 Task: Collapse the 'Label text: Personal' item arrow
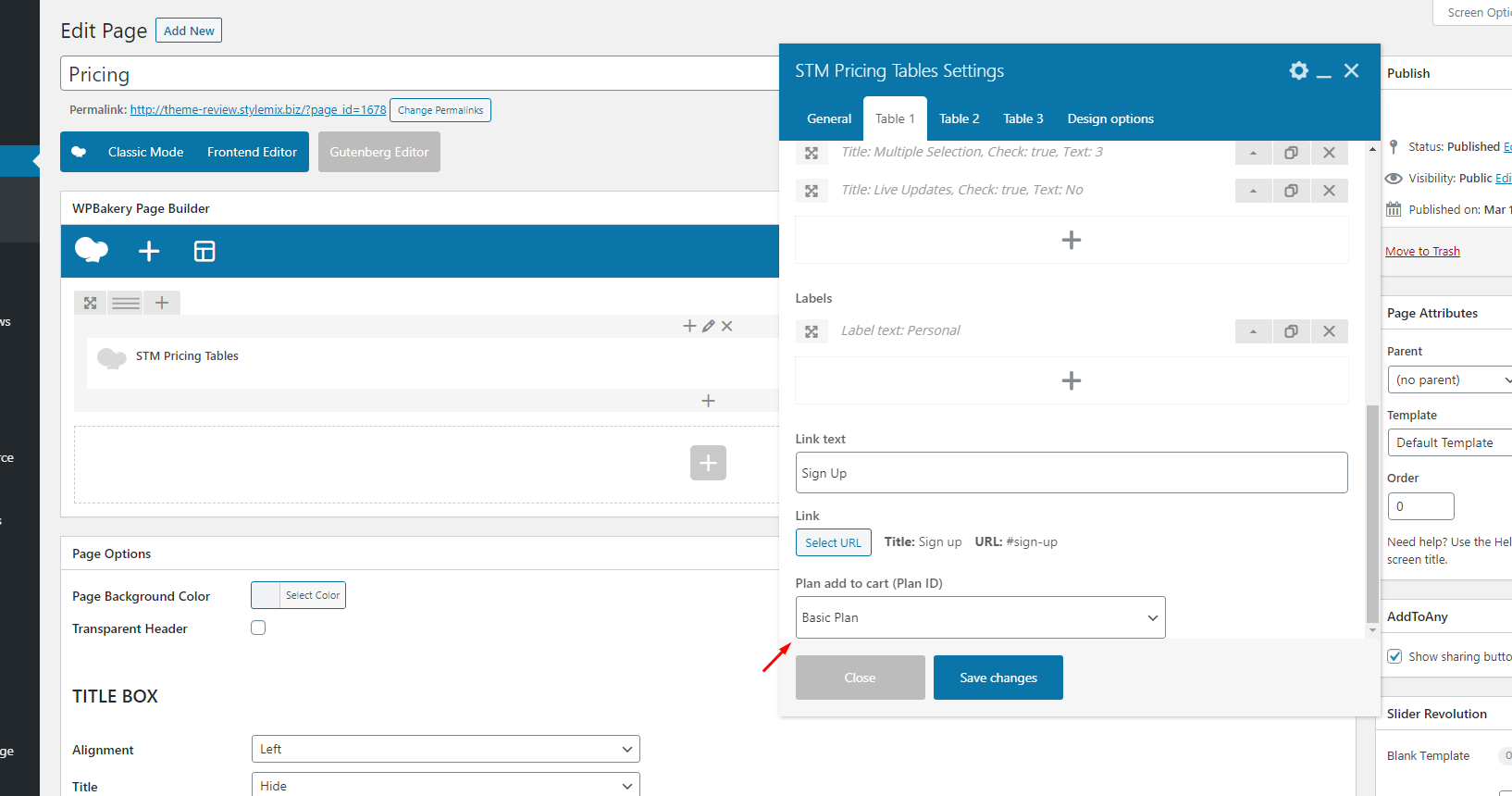(1253, 331)
